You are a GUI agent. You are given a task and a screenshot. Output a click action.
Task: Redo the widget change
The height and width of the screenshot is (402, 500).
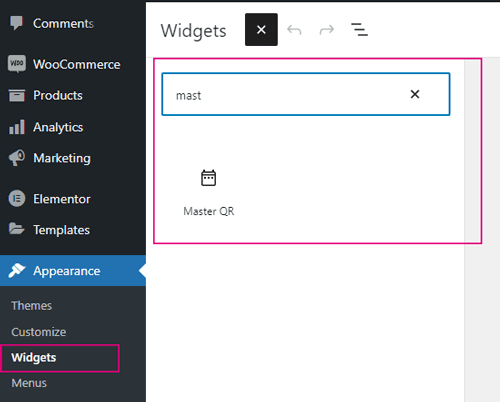point(327,30)
